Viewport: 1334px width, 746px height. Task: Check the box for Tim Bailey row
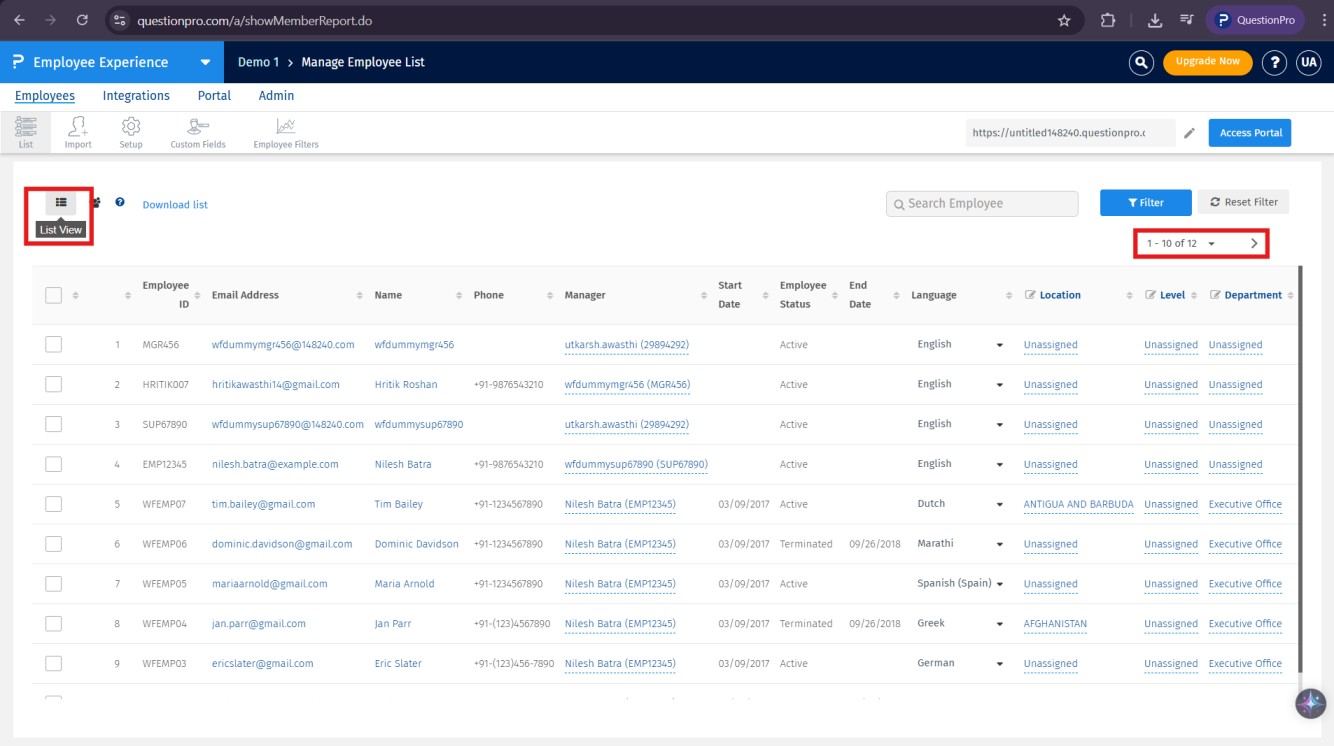[54, 504]
